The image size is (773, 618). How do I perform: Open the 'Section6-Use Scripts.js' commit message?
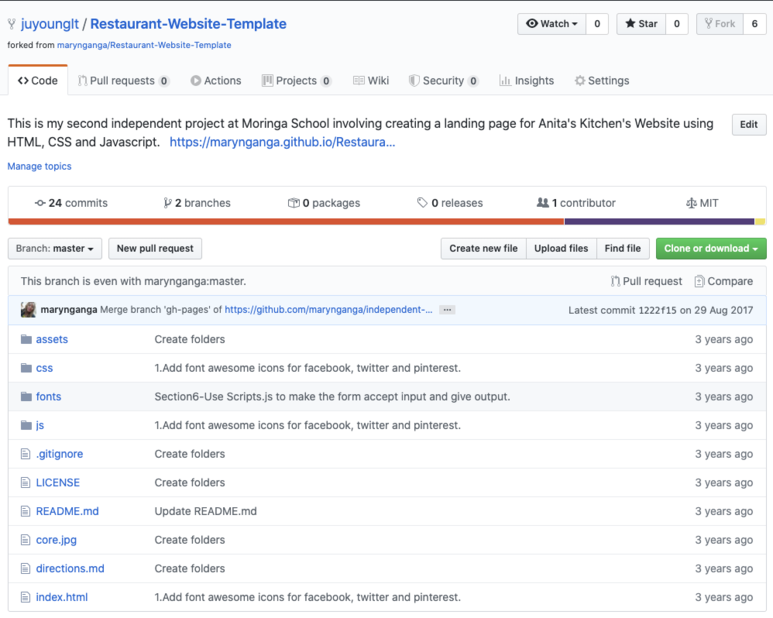[332, 396]
